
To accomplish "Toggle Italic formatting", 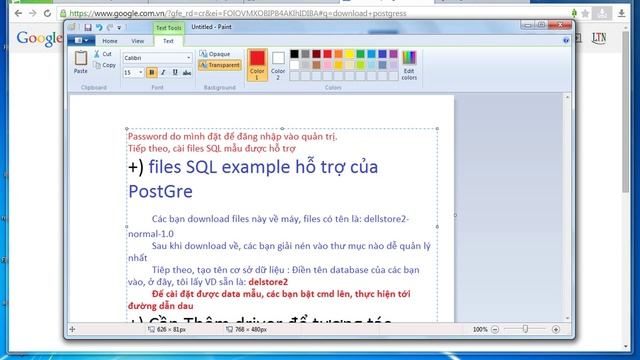I will (163, 73).
